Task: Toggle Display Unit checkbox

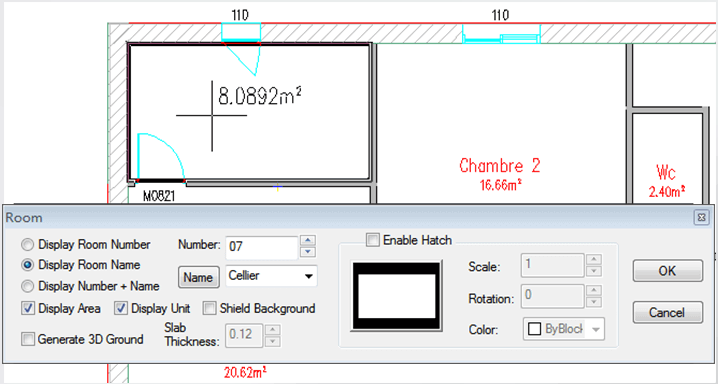Action: [x=121, y=308]
